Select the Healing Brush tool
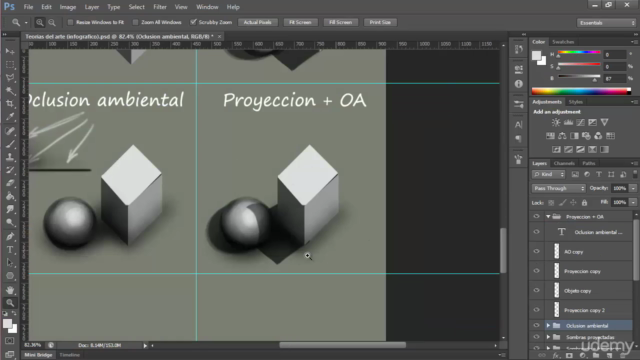 point(10,131)
